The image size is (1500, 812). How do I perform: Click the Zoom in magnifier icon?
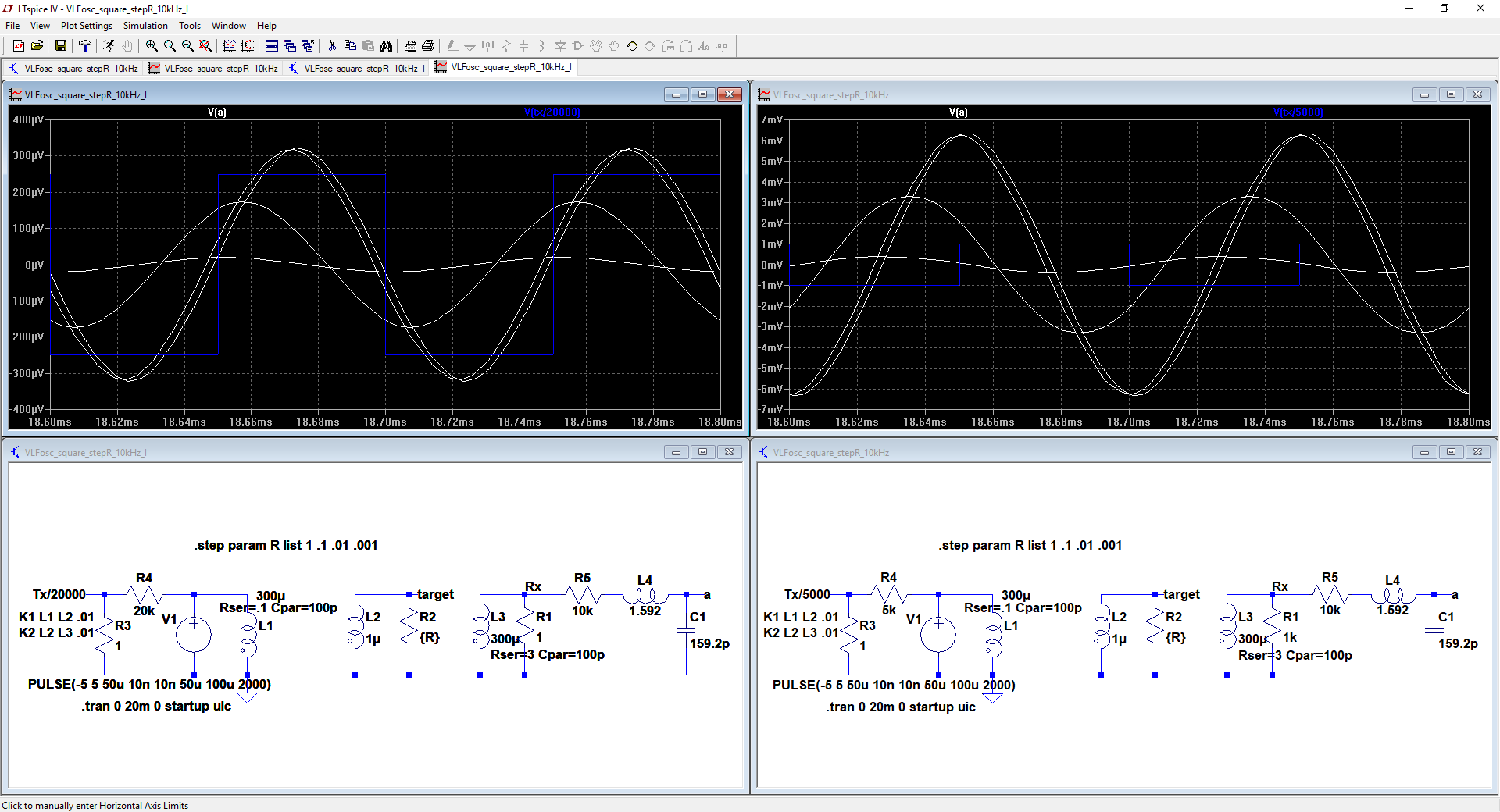pos(152,46)
